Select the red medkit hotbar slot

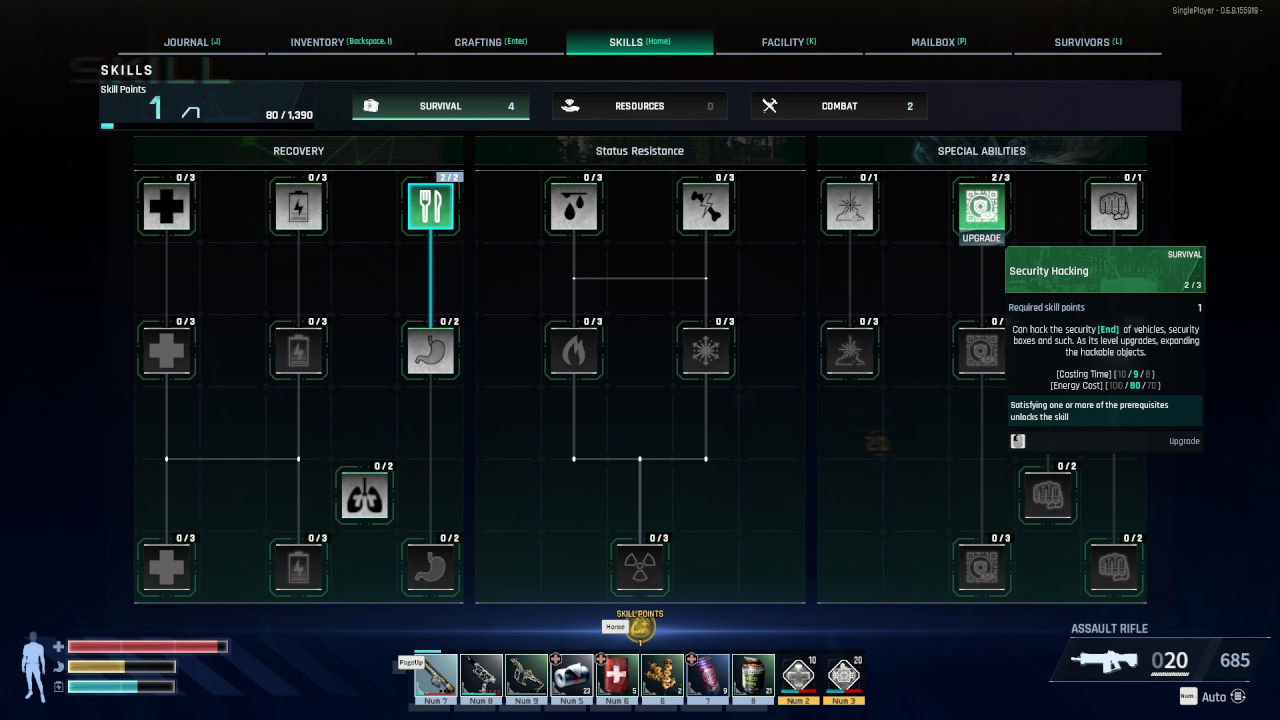point(617,676)
